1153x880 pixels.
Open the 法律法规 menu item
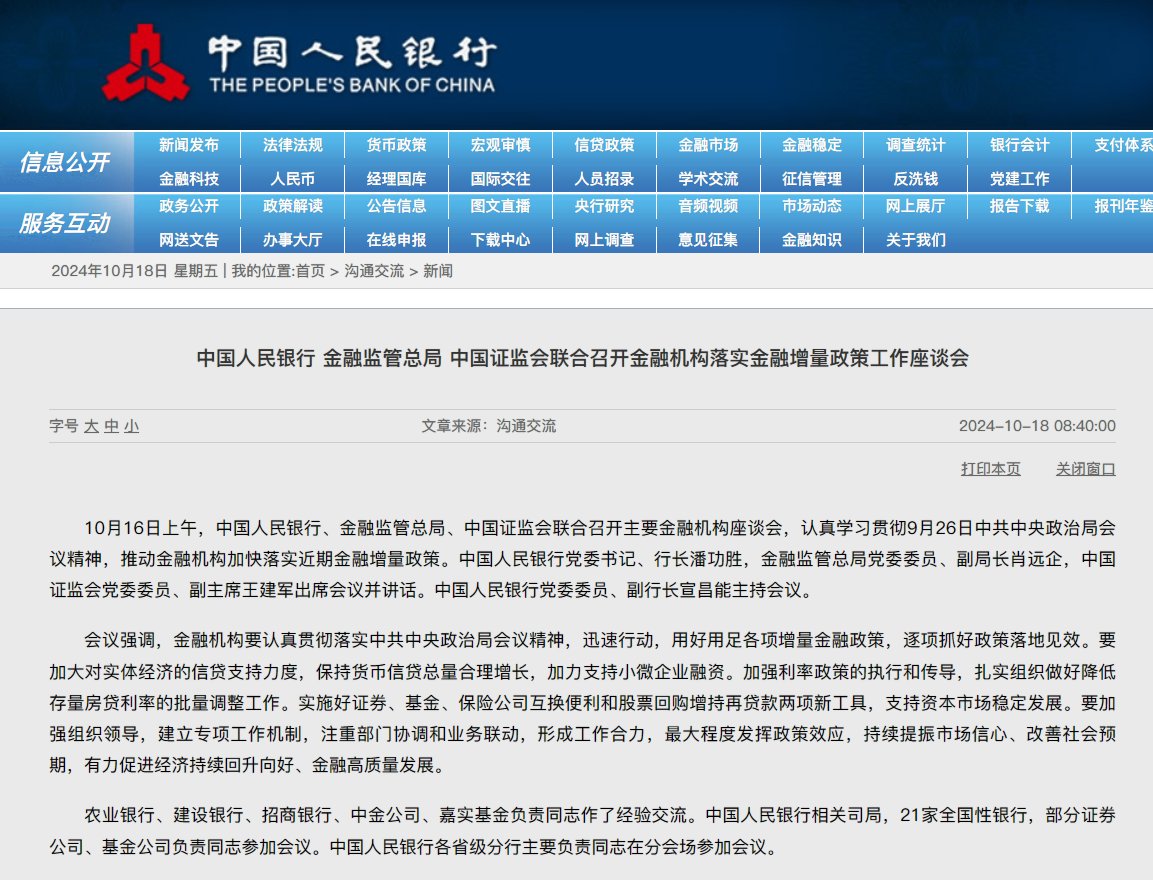point(293,145)
